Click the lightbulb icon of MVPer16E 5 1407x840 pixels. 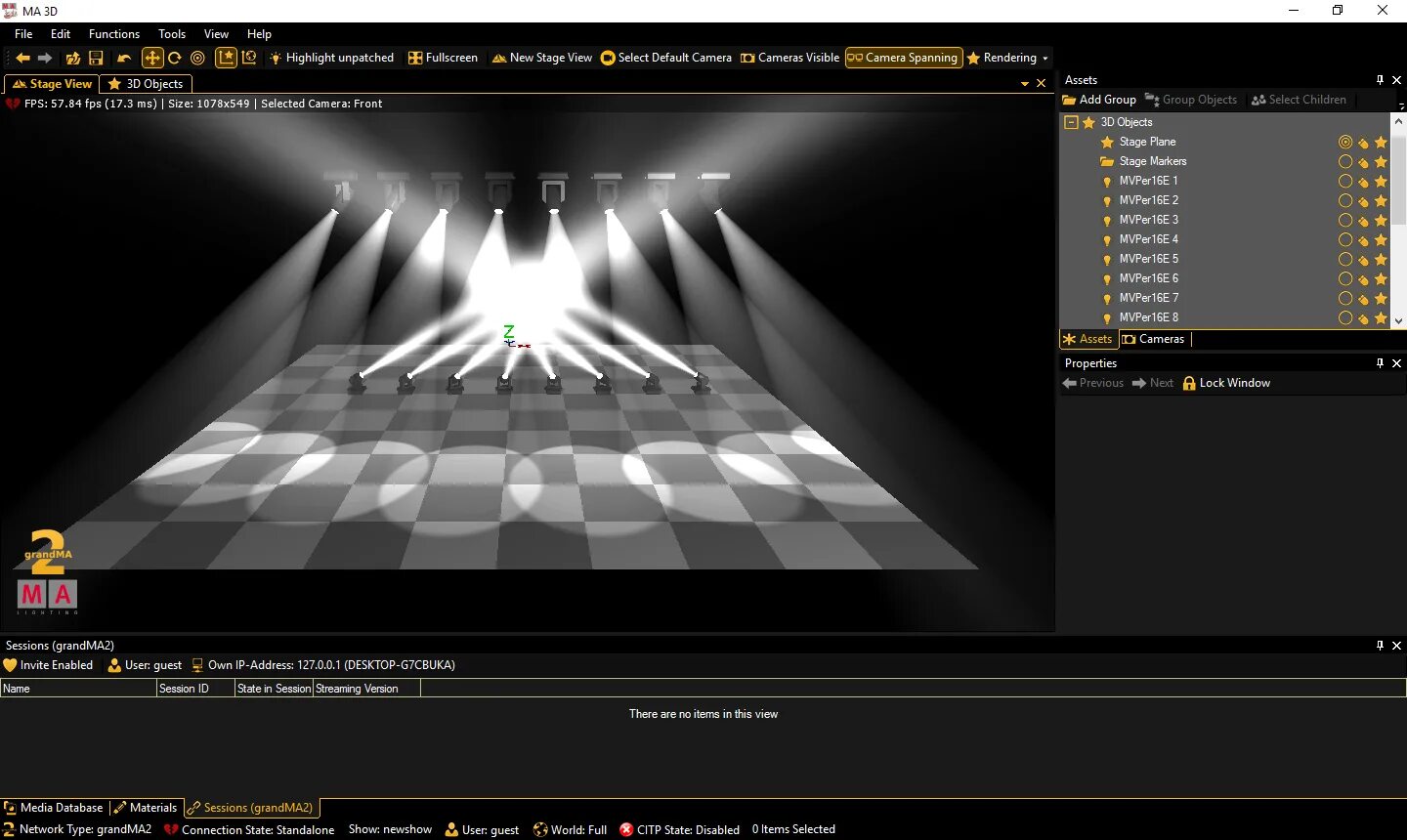coord(1107,259)
